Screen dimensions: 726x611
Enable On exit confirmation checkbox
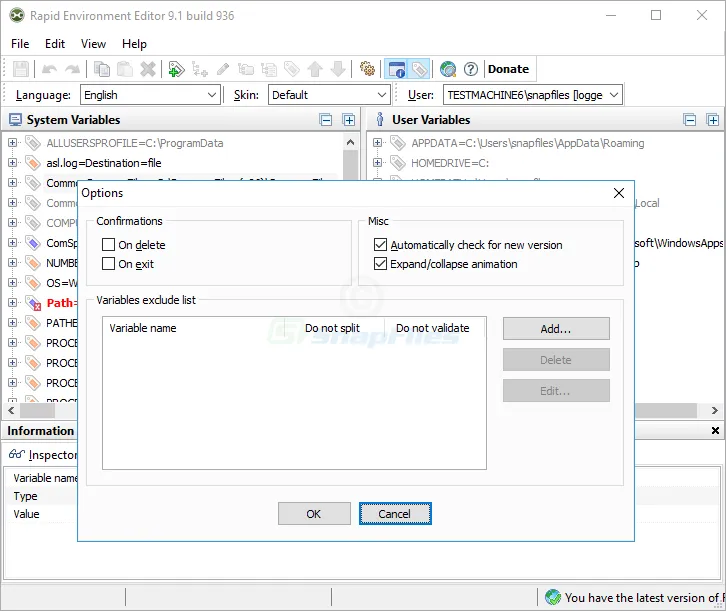[108, 263]
